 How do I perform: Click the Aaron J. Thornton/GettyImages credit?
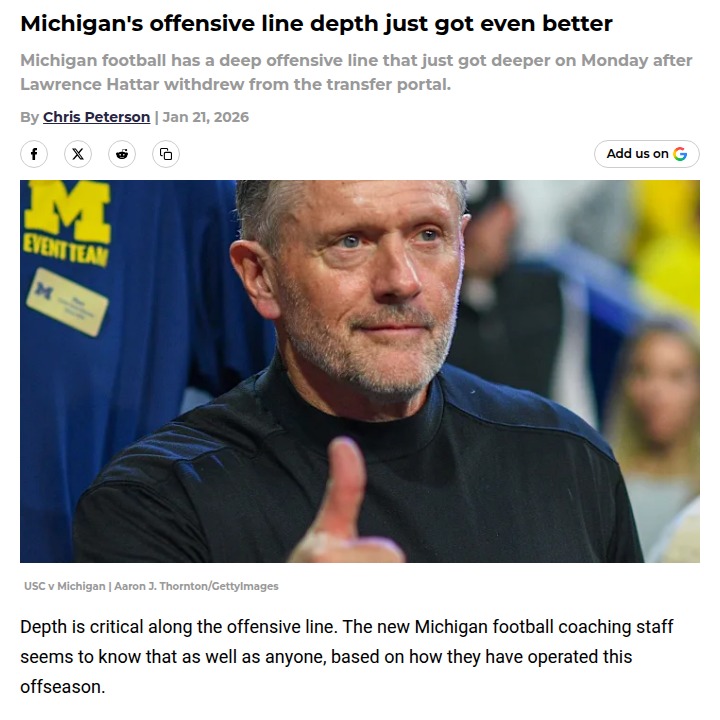point(196,586)
